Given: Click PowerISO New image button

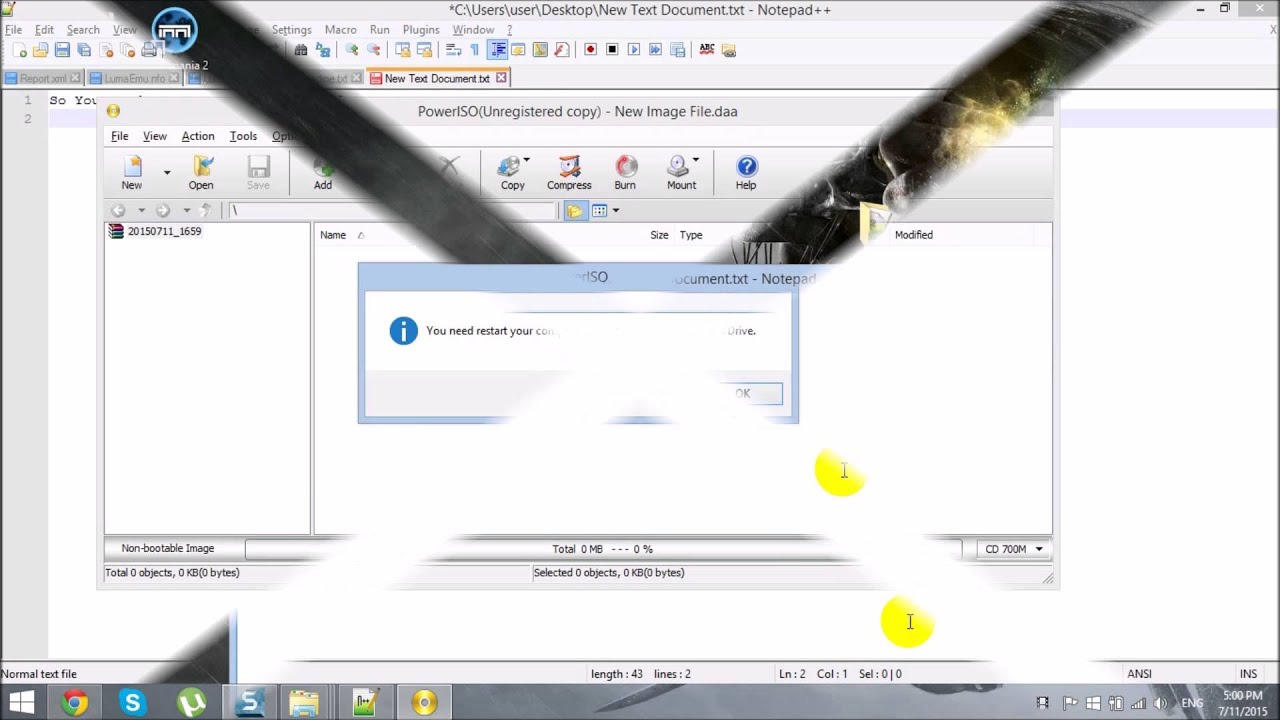Looking at the screenshot, I should click(x=132, y=173).
